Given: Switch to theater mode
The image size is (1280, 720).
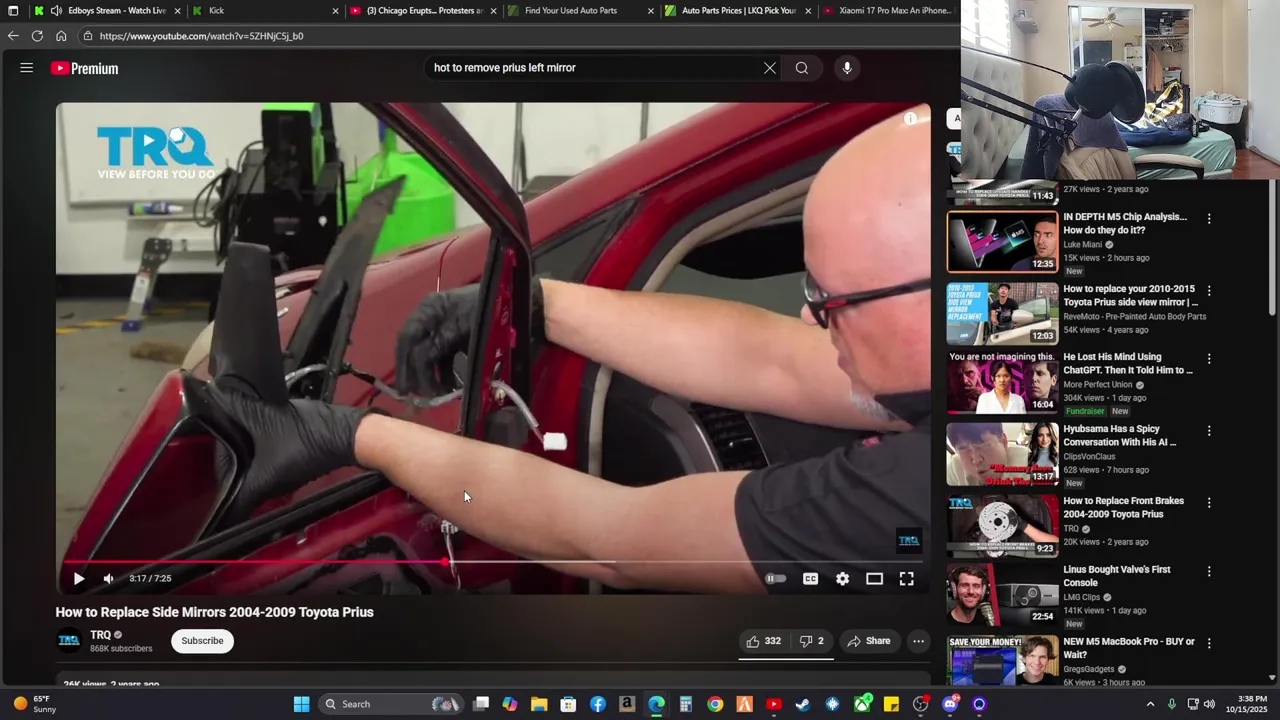Looking at the screenshot, I should pyautogui.click(x=875, y=579).
